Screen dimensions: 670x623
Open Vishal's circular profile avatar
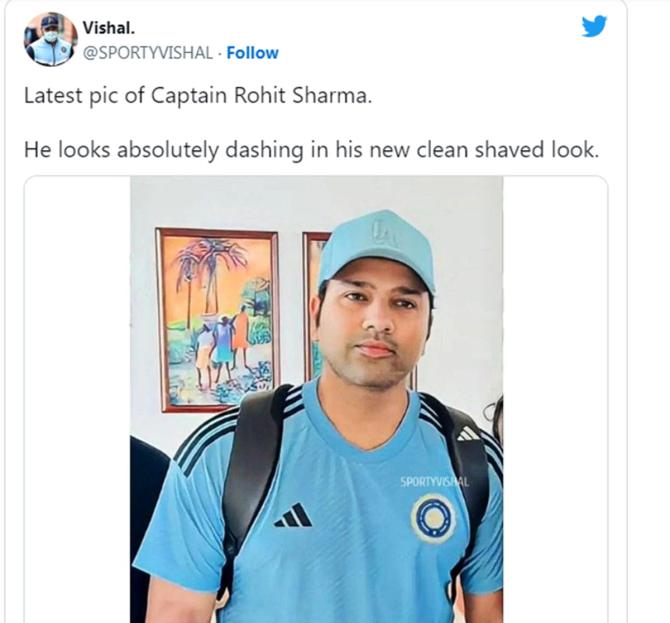click(51, 39)
